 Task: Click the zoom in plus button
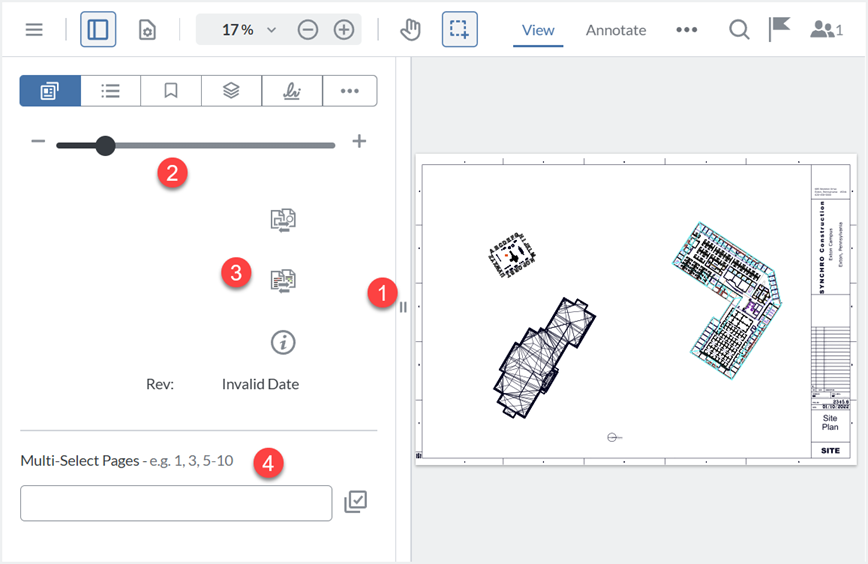344,30
